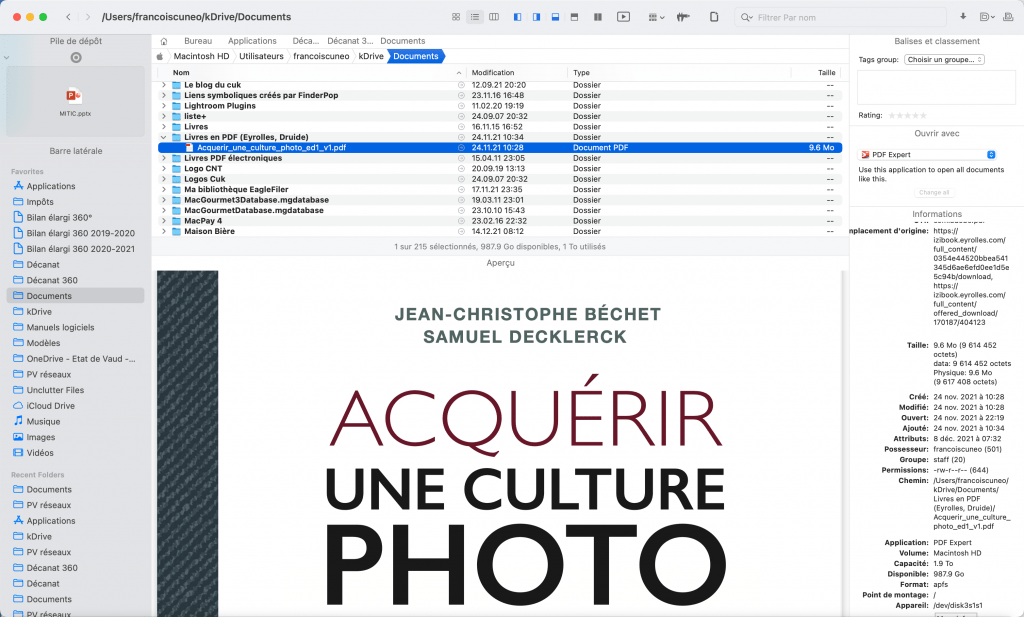The image size is (1024, 617).
Task: Click the MITIC.pptx file in drop stack
Action: pos(75,101)
